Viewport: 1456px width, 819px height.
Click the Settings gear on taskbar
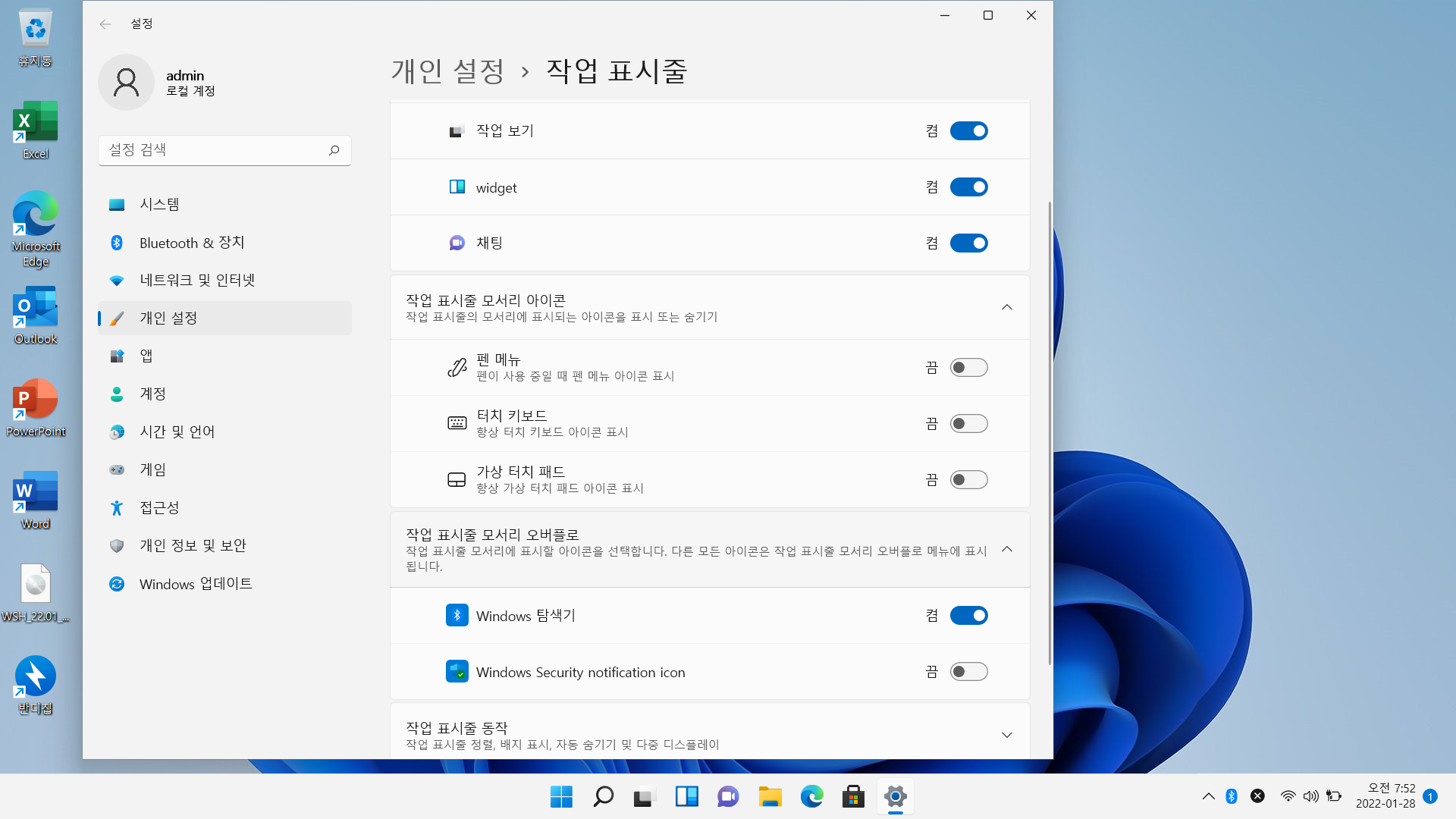coord(895,797)
